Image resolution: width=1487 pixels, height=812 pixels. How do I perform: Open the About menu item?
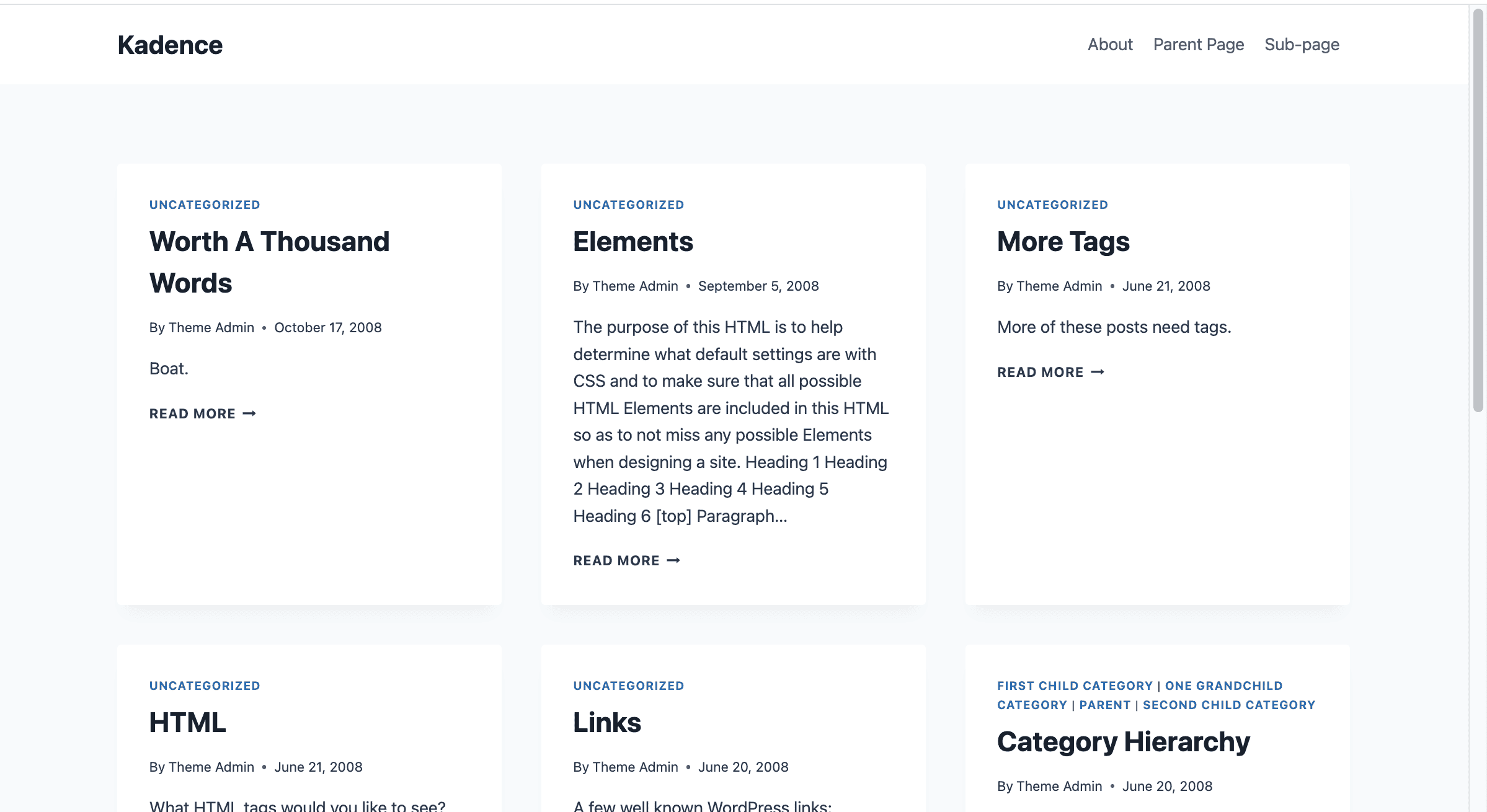(1109, 45)
